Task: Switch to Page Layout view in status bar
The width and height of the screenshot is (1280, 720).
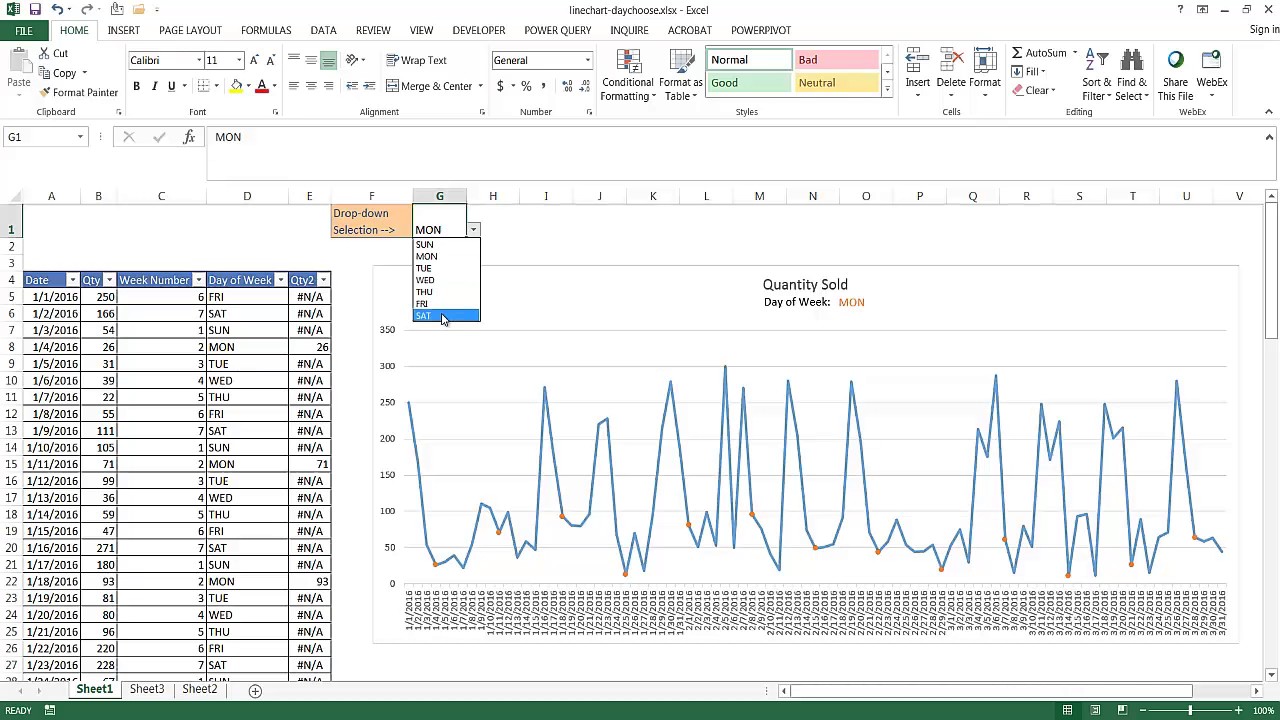Action: [1095, 710]
